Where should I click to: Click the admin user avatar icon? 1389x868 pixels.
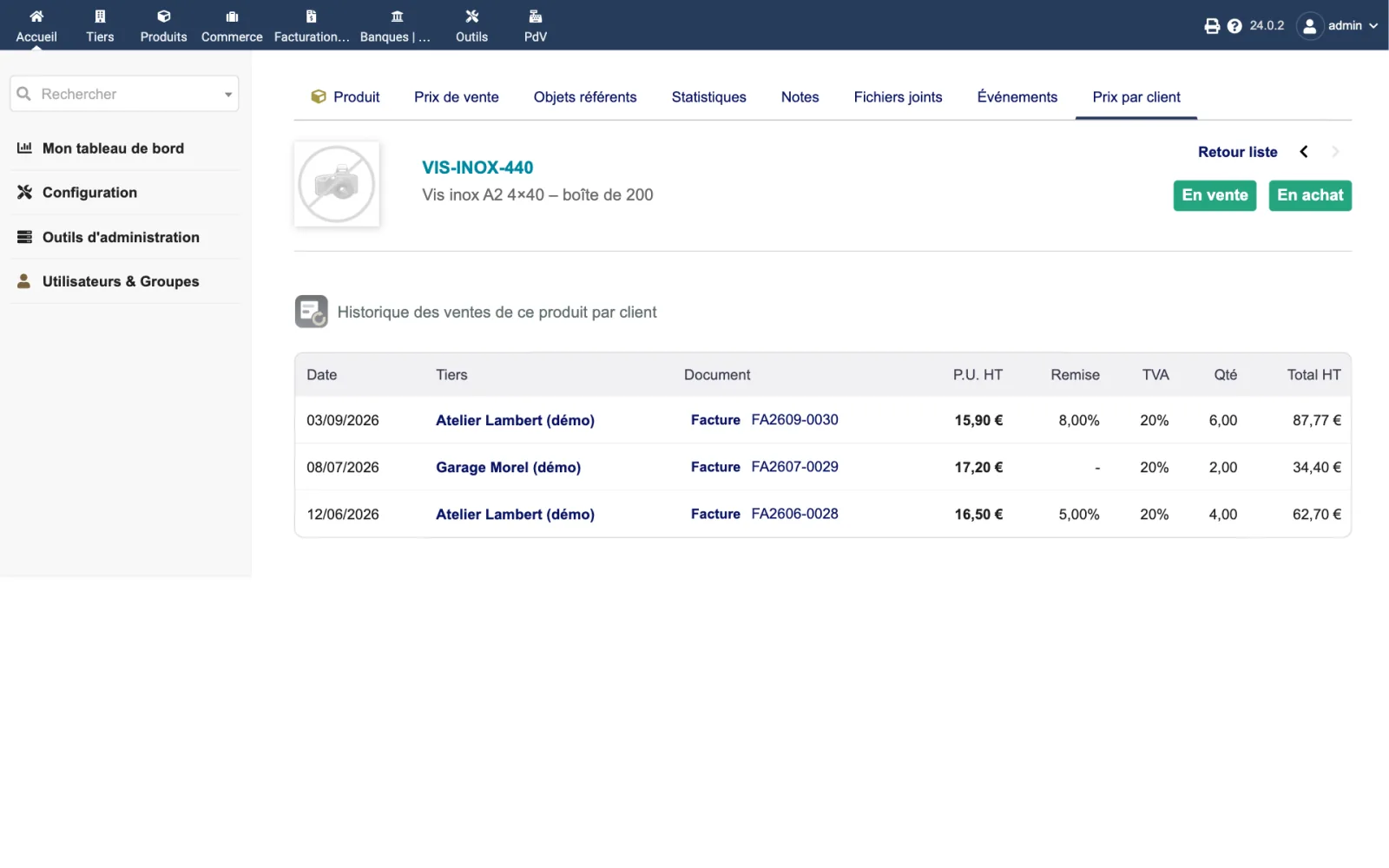1310,26
